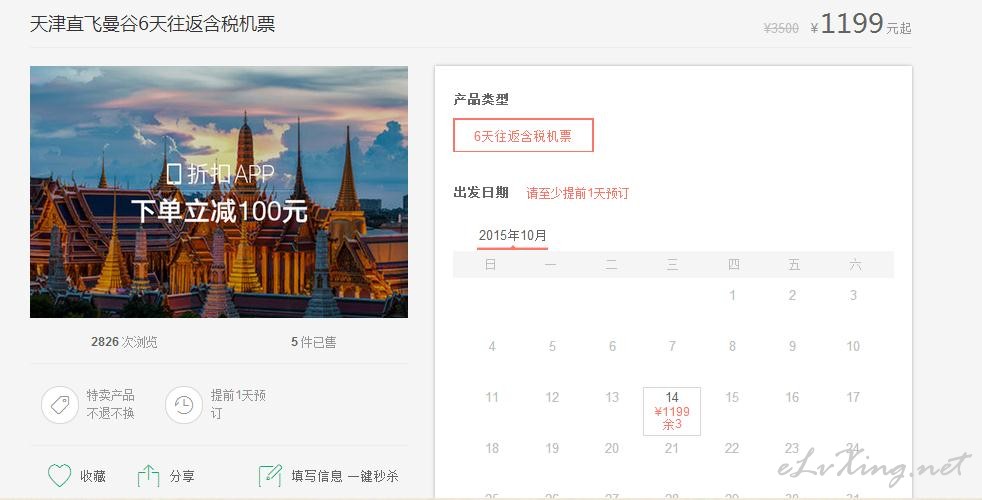Screen dimensions: 982x500
Task: Click the 收藏 favorite link
Action: [93, 476]
